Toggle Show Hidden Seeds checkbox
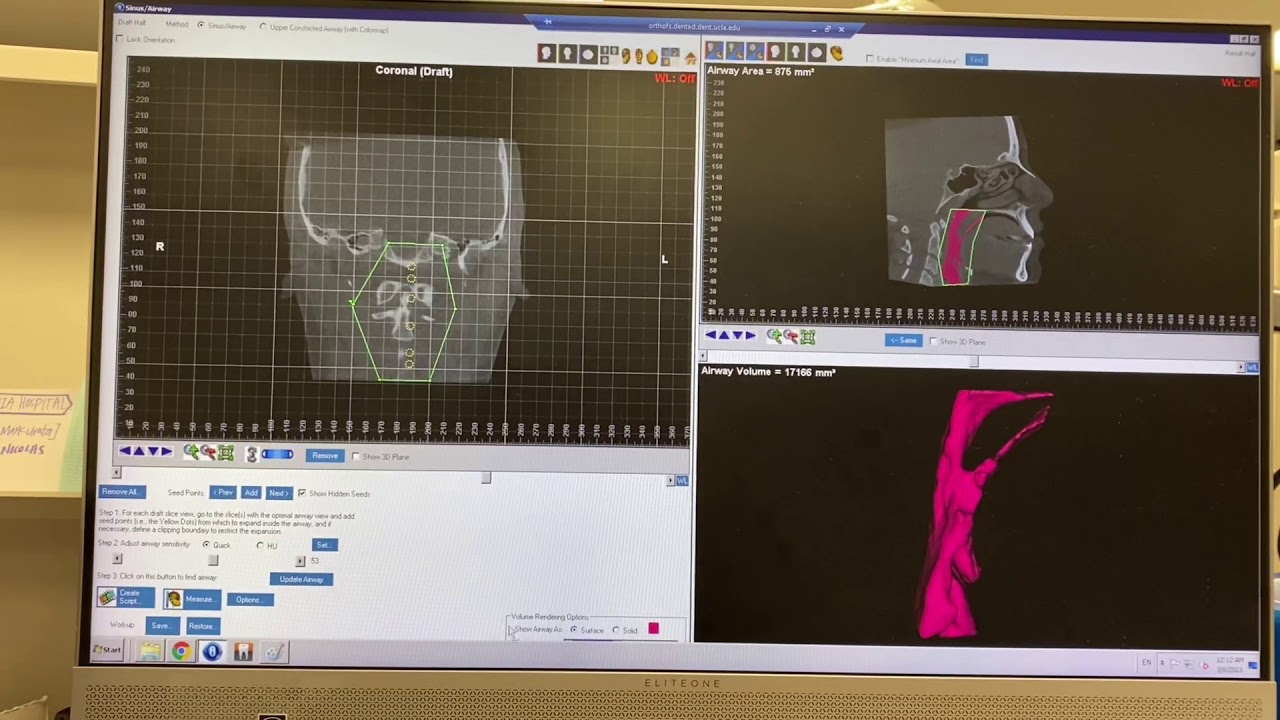This screenshot has width=1280, height=720. tap(302, 493)
